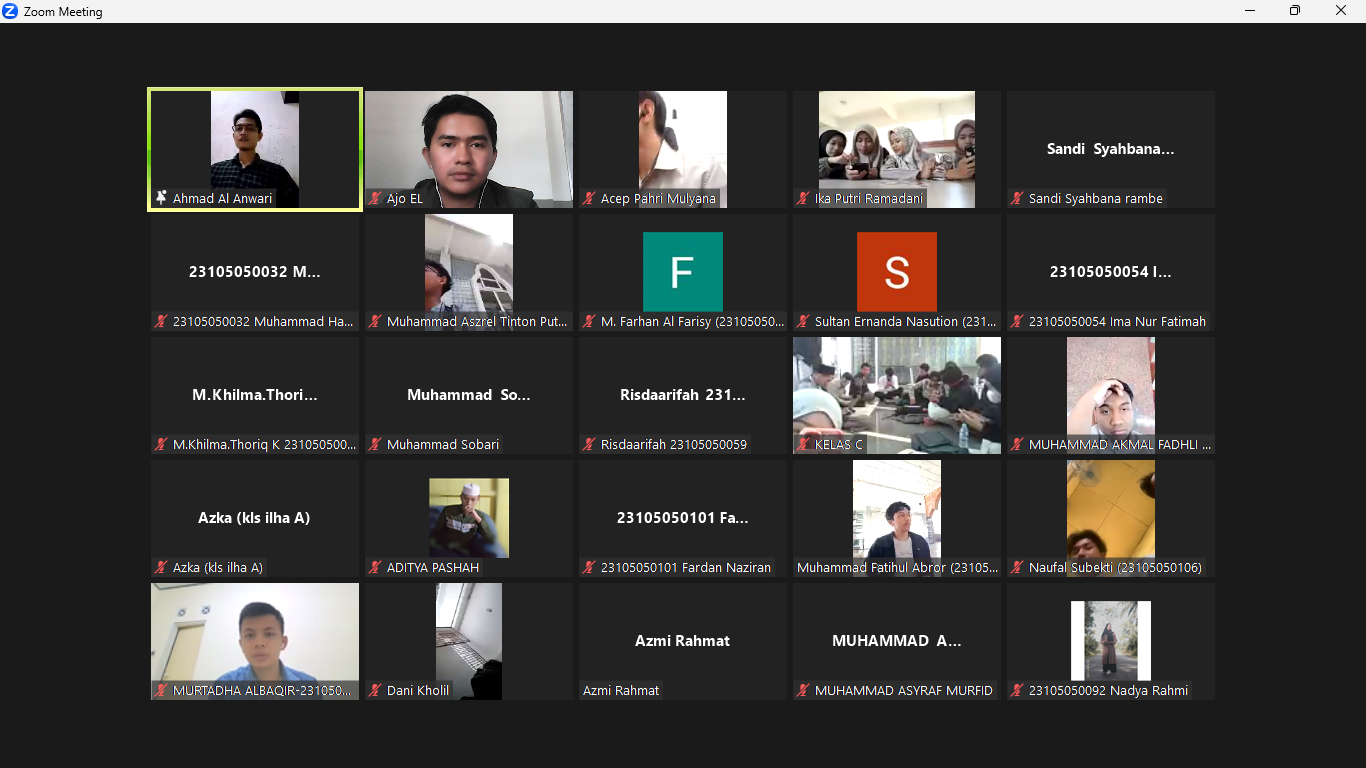Click Naufal Subekti's muted mic icon
Image resolution: width=1366 pixels, height=768 pixels.
pyautogui.click(x=1018, y=567)
